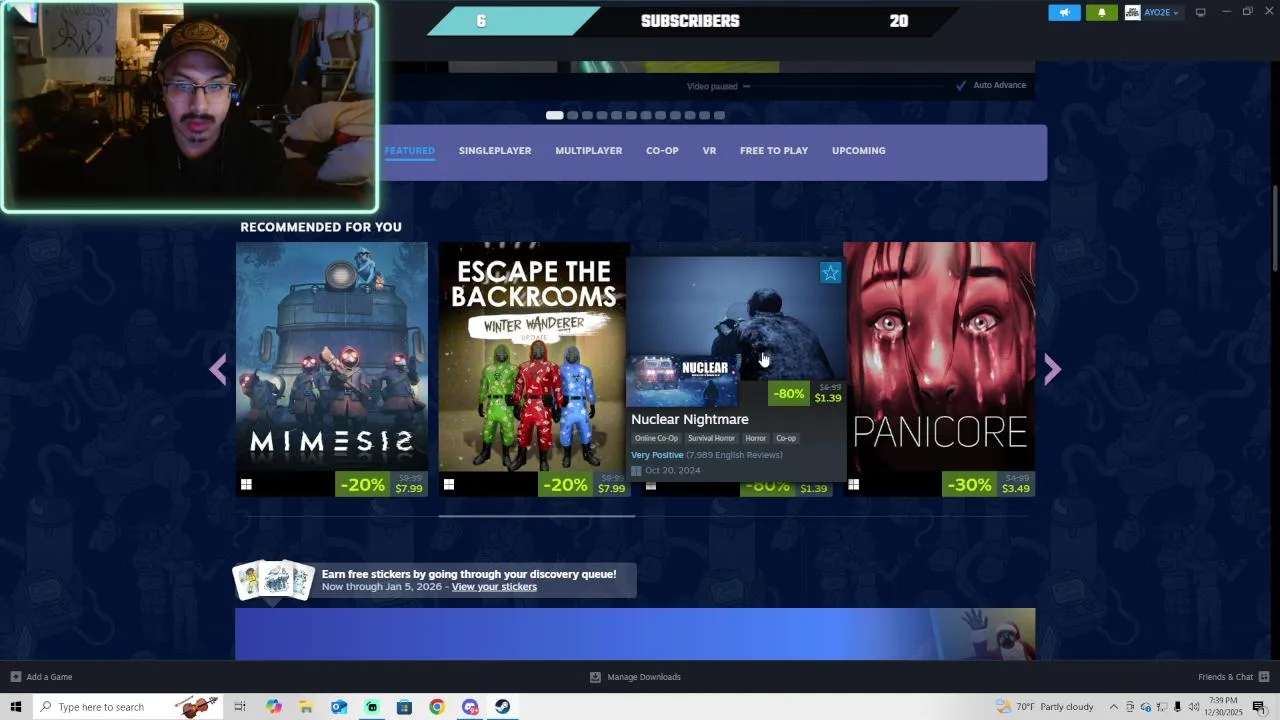Open Google Chrome from the taskbar
This screenshot has height=720, width=1280.
coord(437,707)
